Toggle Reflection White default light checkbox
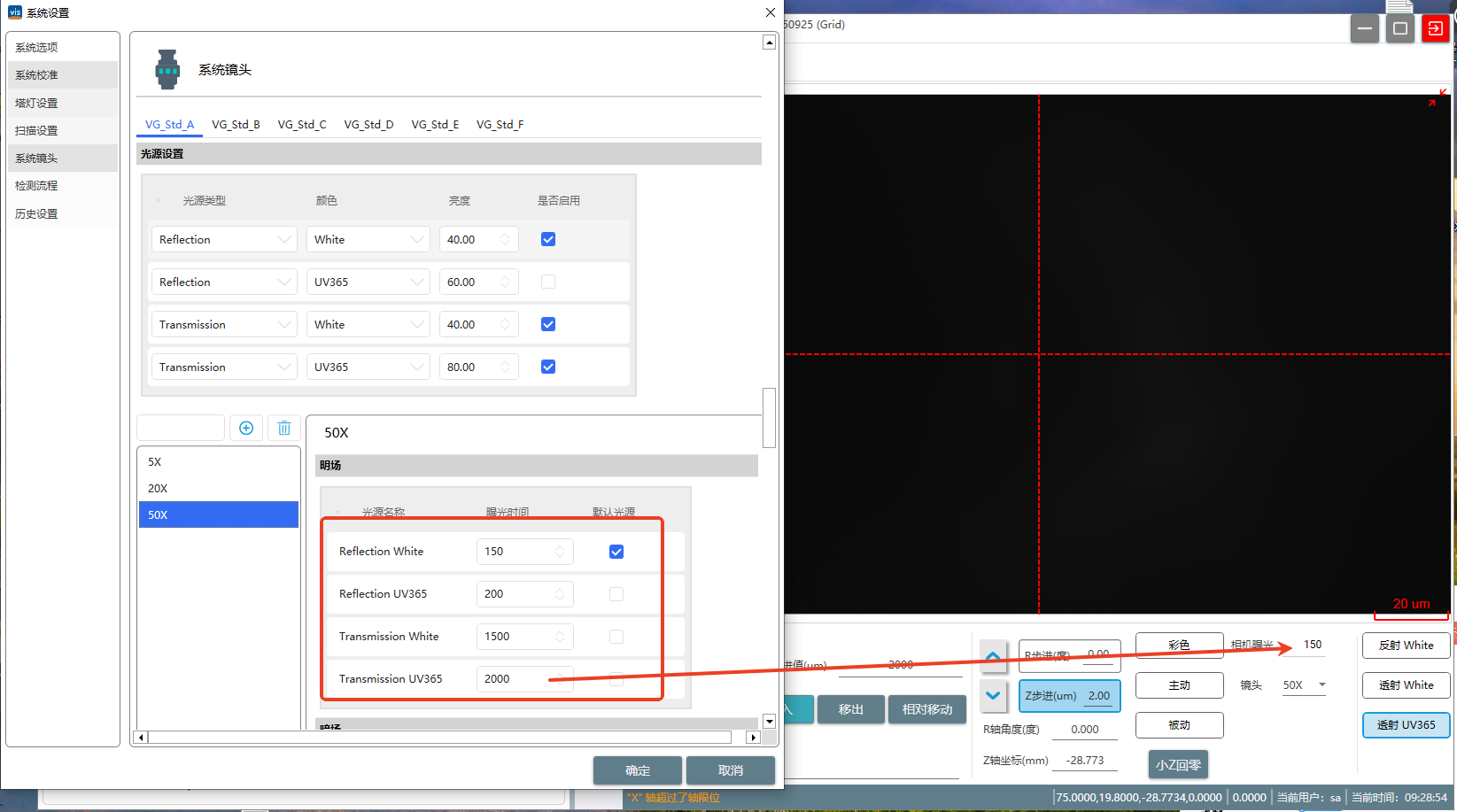The height and width of the screenshot is (812, 1457). 616,552
